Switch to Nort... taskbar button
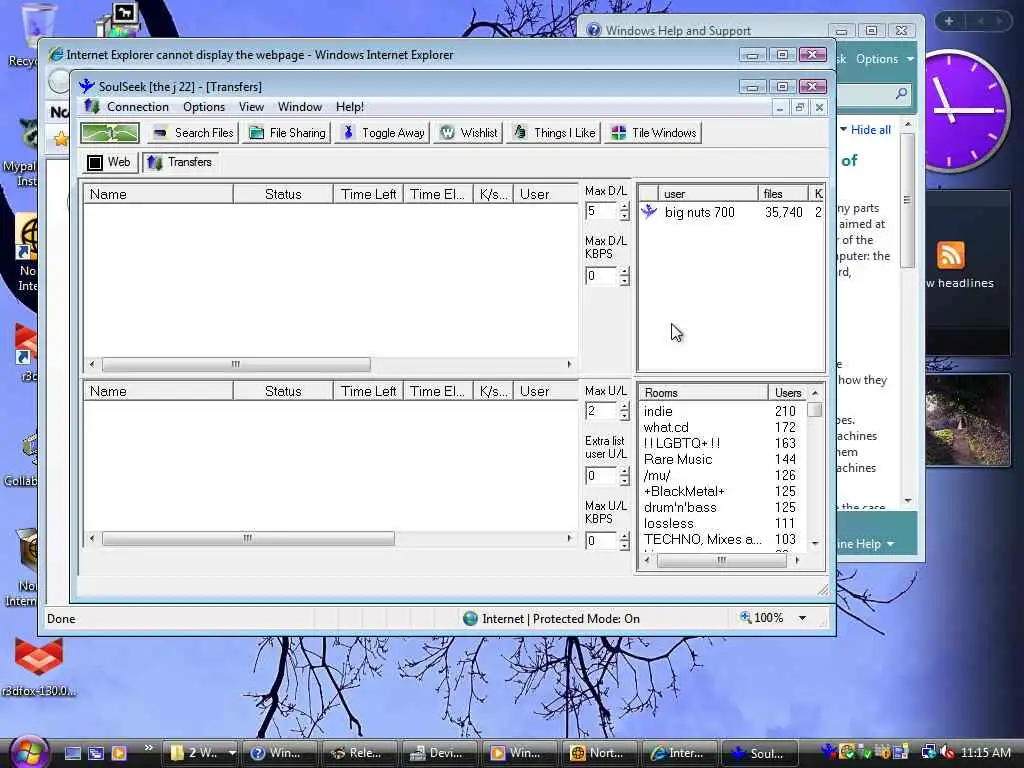Screen dimensions: 1024x768 coord(599,753)
